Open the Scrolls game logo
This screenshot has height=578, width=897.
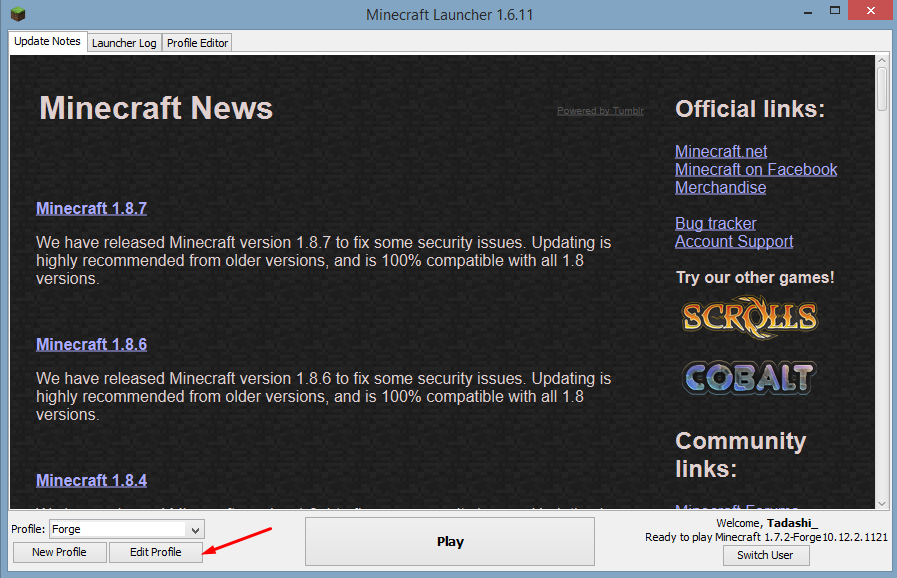[x=750, y=316]
